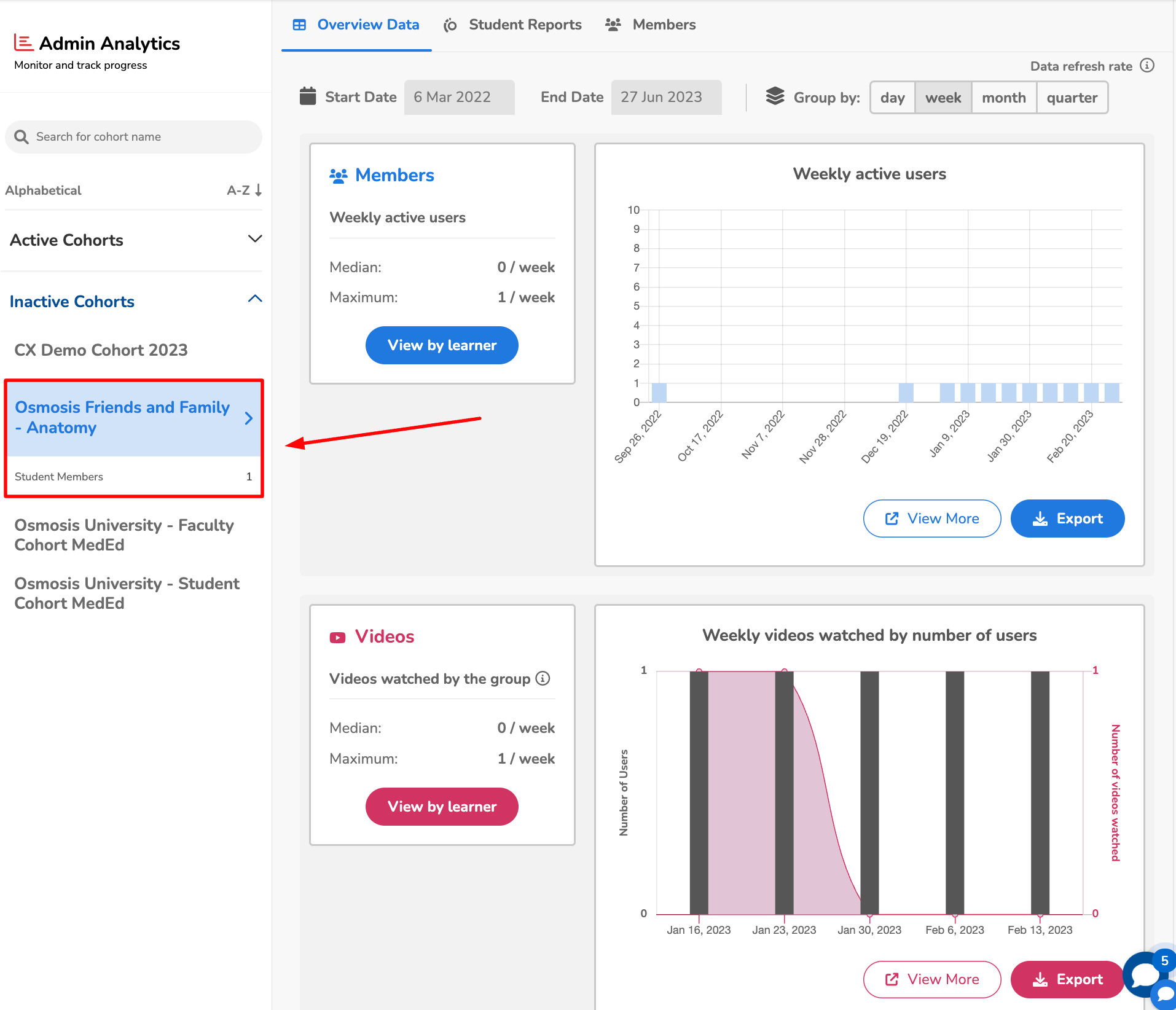1176x1010 pixels.
Task: Open Osmosis Friends and Family cohort arrow
Action: point(249,418)
